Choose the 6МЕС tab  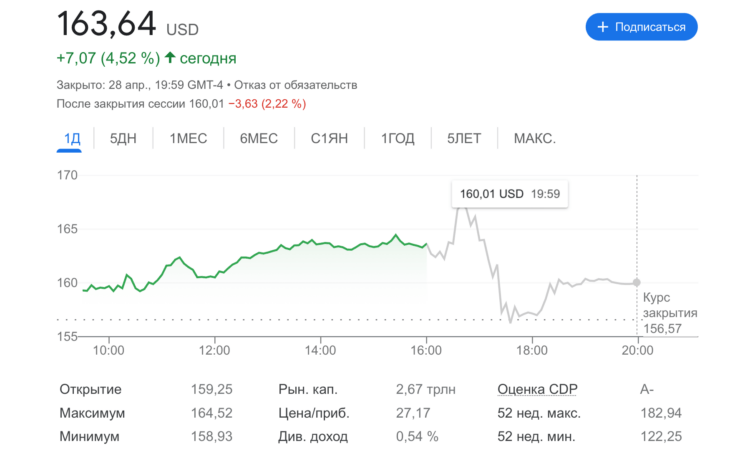[x=259, y=139]
